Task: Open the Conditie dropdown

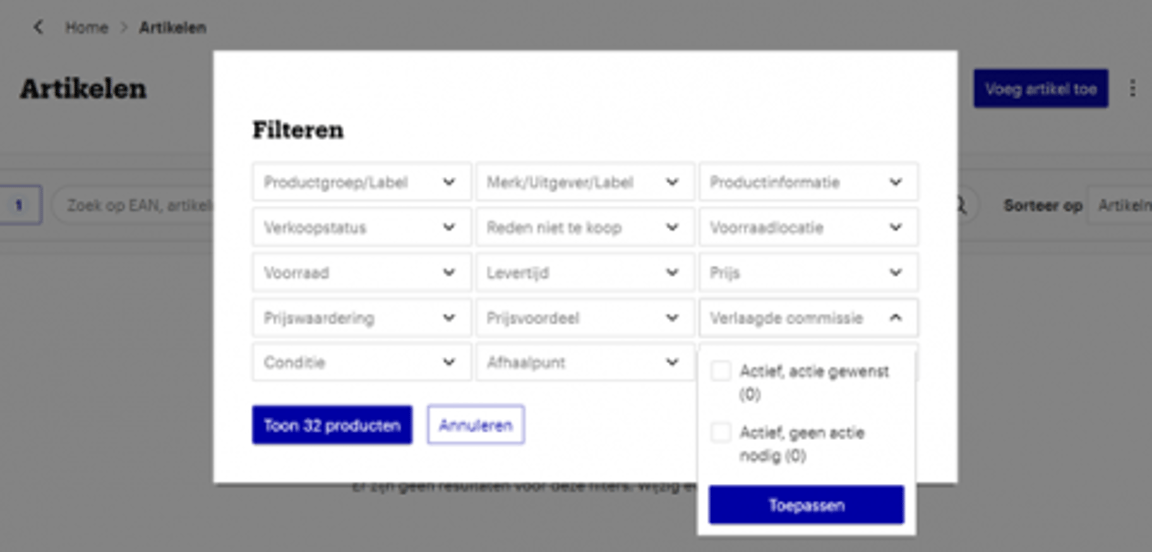Action: pyautogui.click(x=361, y=363)
